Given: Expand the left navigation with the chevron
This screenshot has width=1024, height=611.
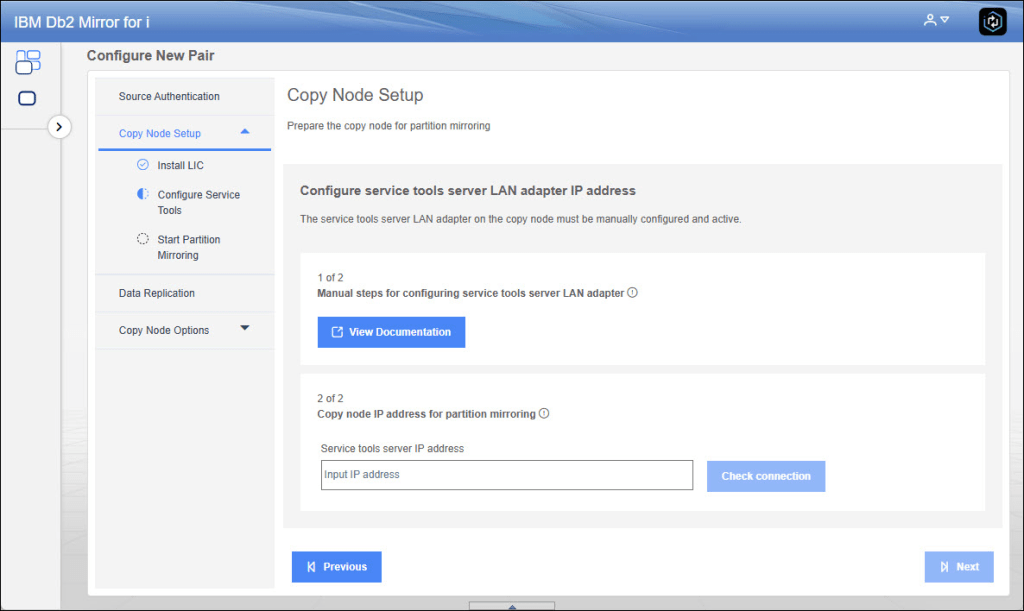Looking at the screenshot, I should [59, 127].
